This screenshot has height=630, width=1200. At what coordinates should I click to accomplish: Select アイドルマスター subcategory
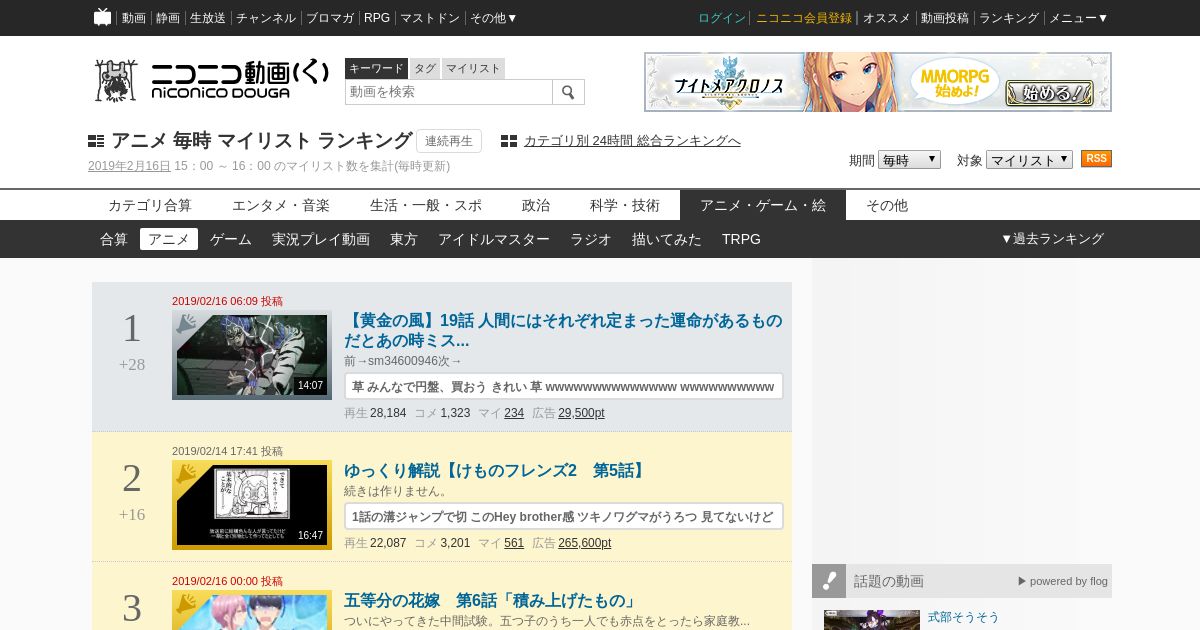(x=494, y=239)
